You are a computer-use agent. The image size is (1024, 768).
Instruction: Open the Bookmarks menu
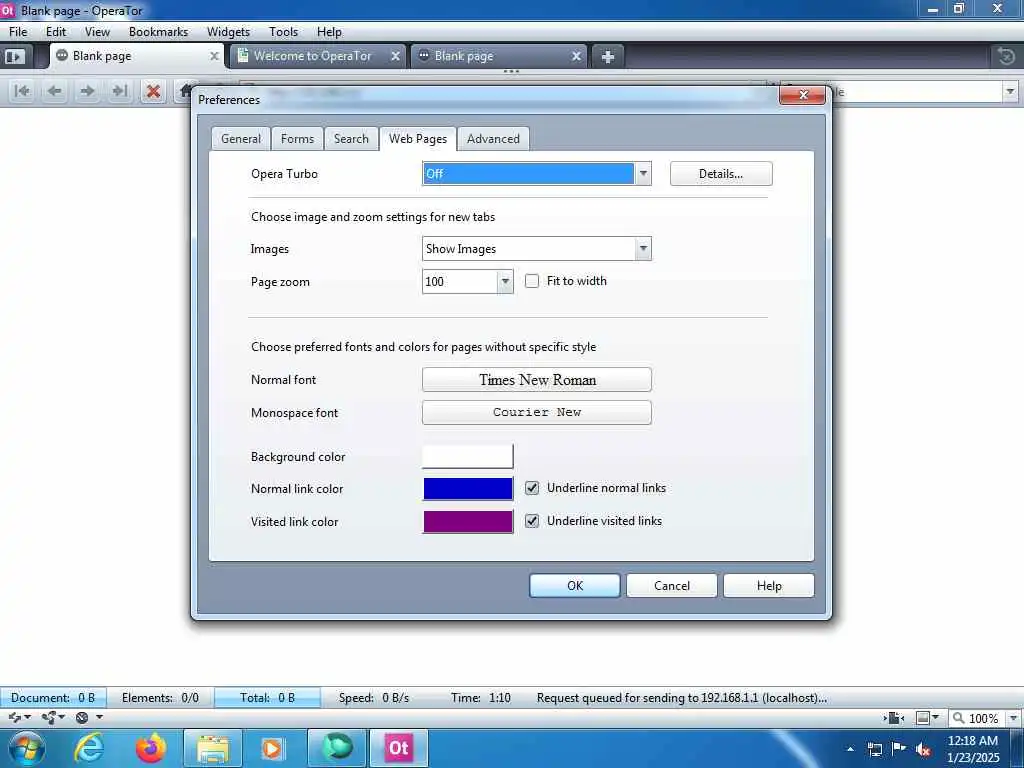pos(158,32)
